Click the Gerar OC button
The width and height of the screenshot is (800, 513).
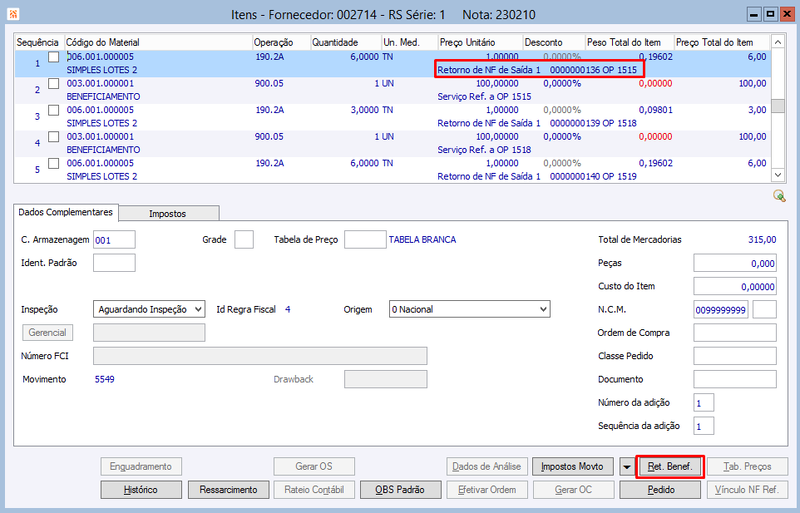[573, 490]
